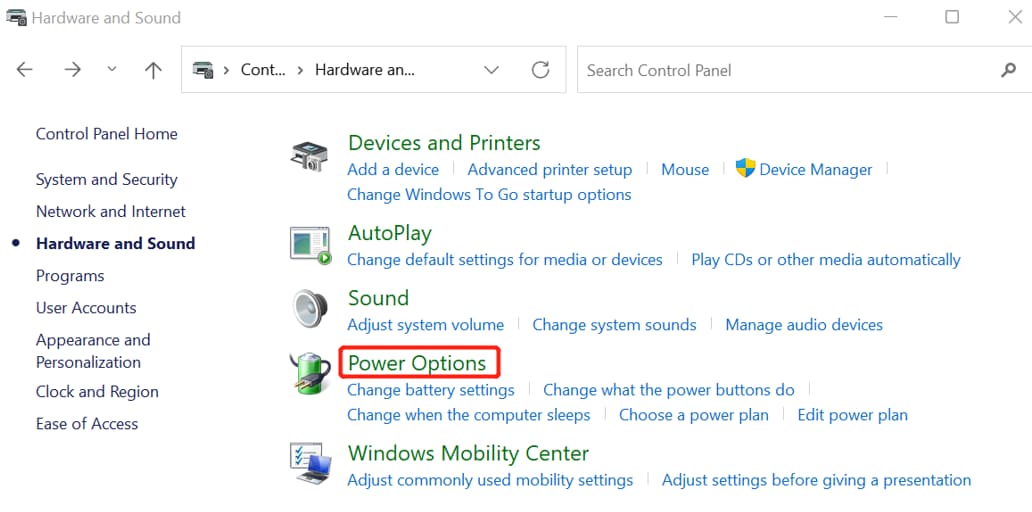Select Hardware and Sound in sidebar
This screenshot has height=512, width=1032.
[x=115, y=243]
